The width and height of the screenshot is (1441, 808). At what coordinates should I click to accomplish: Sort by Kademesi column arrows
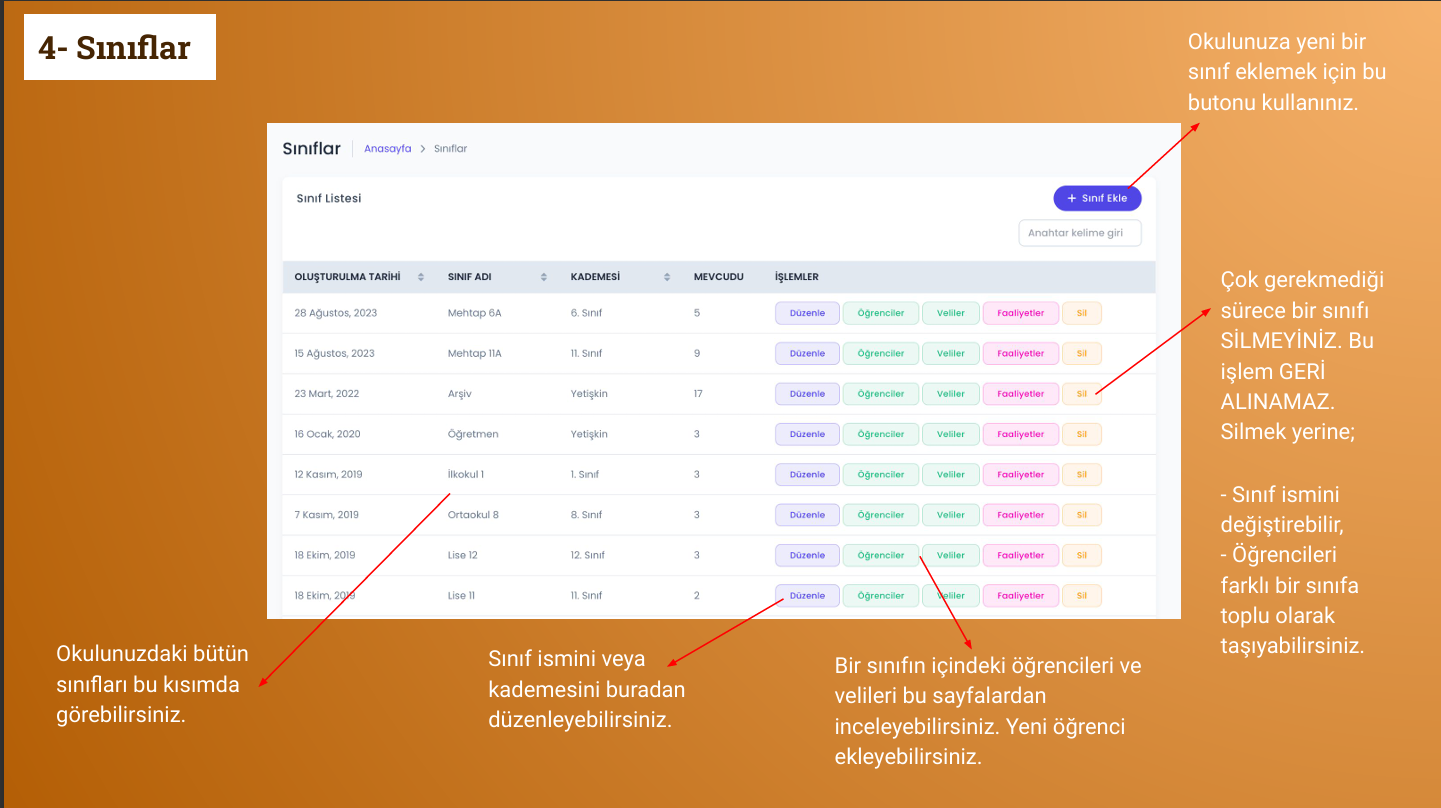667,277
